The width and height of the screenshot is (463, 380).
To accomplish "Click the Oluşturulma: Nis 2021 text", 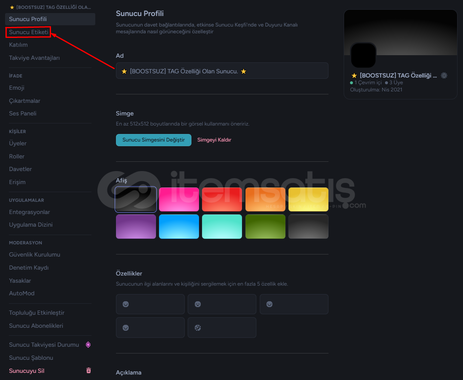I will coord(376,90).
